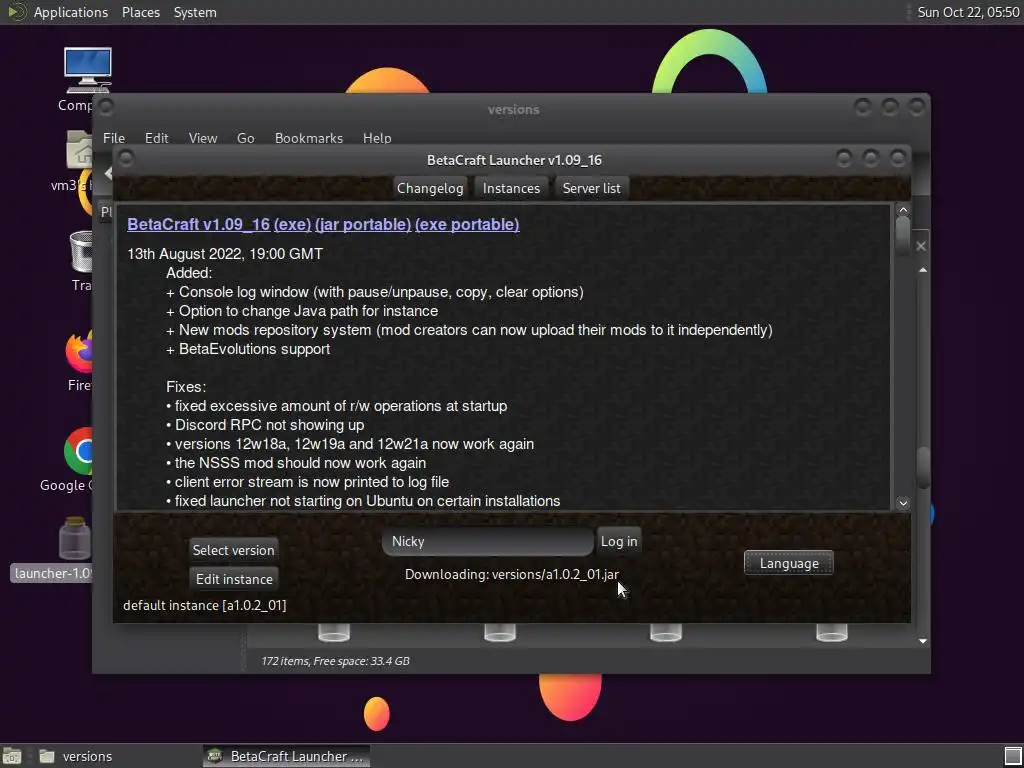Switch to the Instances tab
The width and height of the screenshot is (1024, 768).
511,188
